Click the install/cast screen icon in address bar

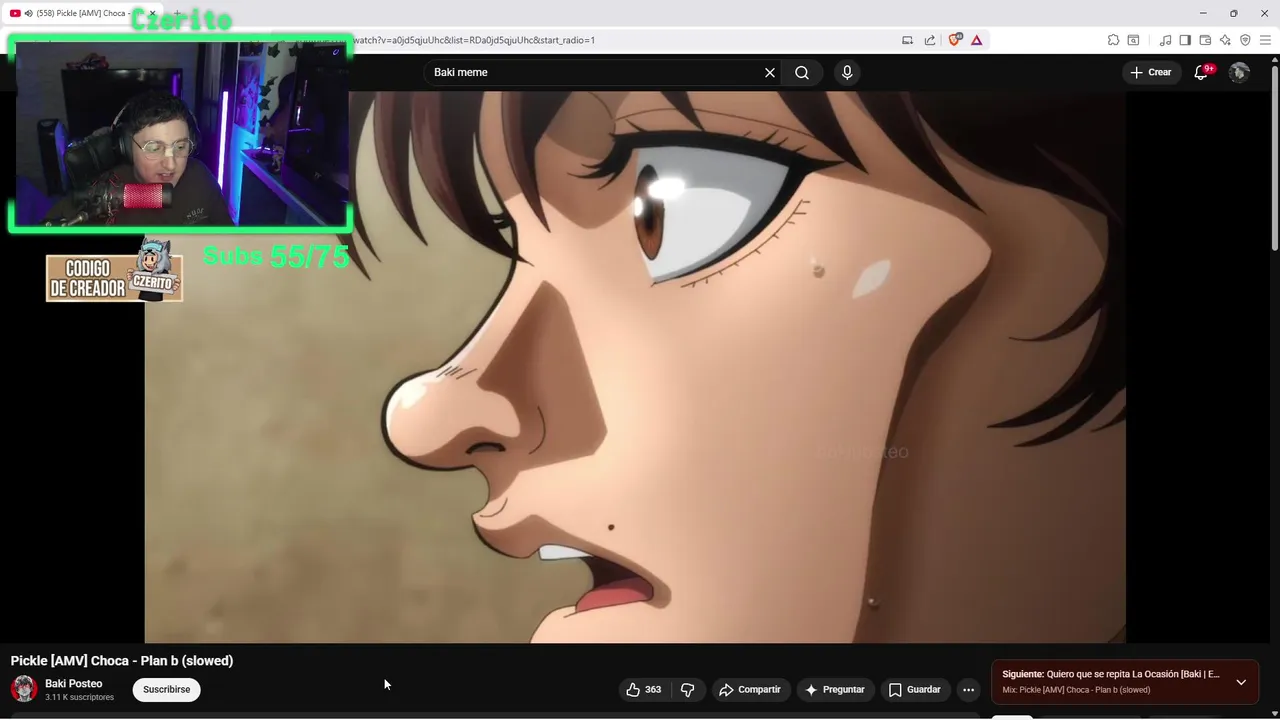[908, 40]
